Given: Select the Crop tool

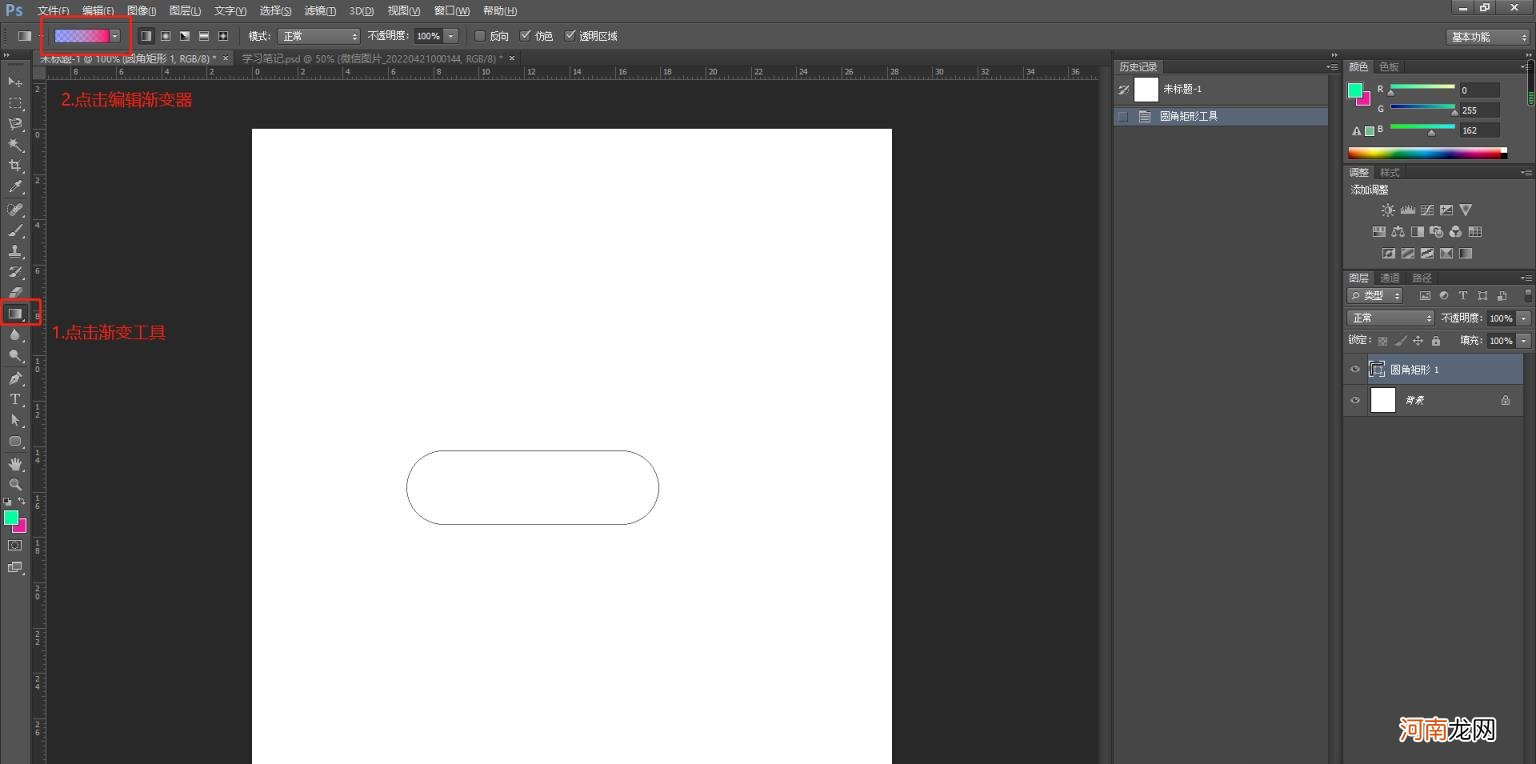Looking at the screenshot, I should coord(15,166).
